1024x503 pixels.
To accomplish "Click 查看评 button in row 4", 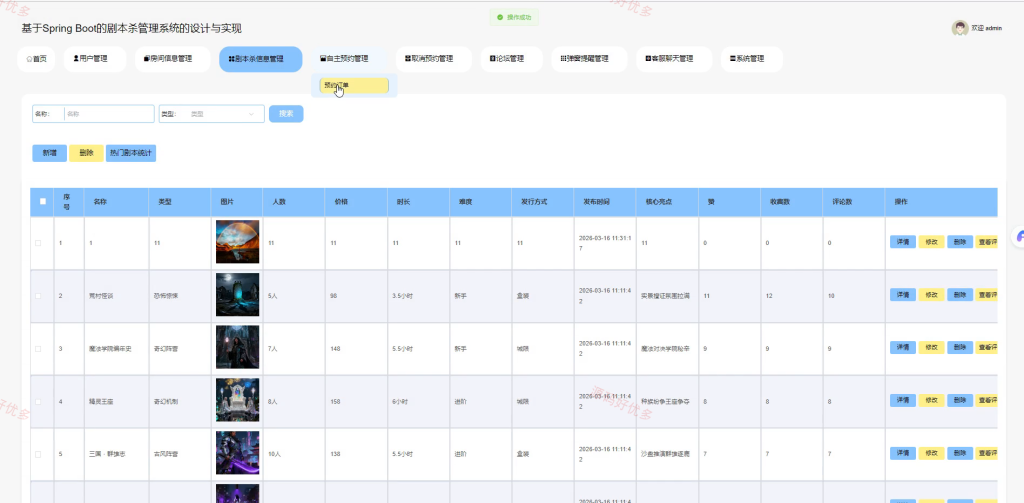I will (987, 400).
